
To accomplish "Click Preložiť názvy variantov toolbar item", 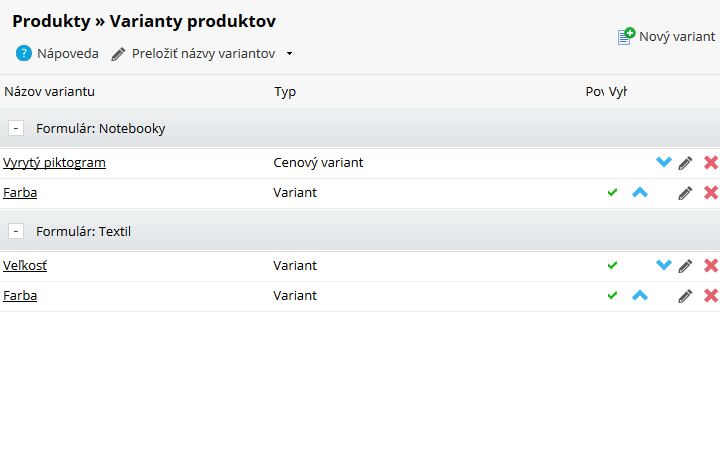I will pyautogui.click(x=202, y=54).
